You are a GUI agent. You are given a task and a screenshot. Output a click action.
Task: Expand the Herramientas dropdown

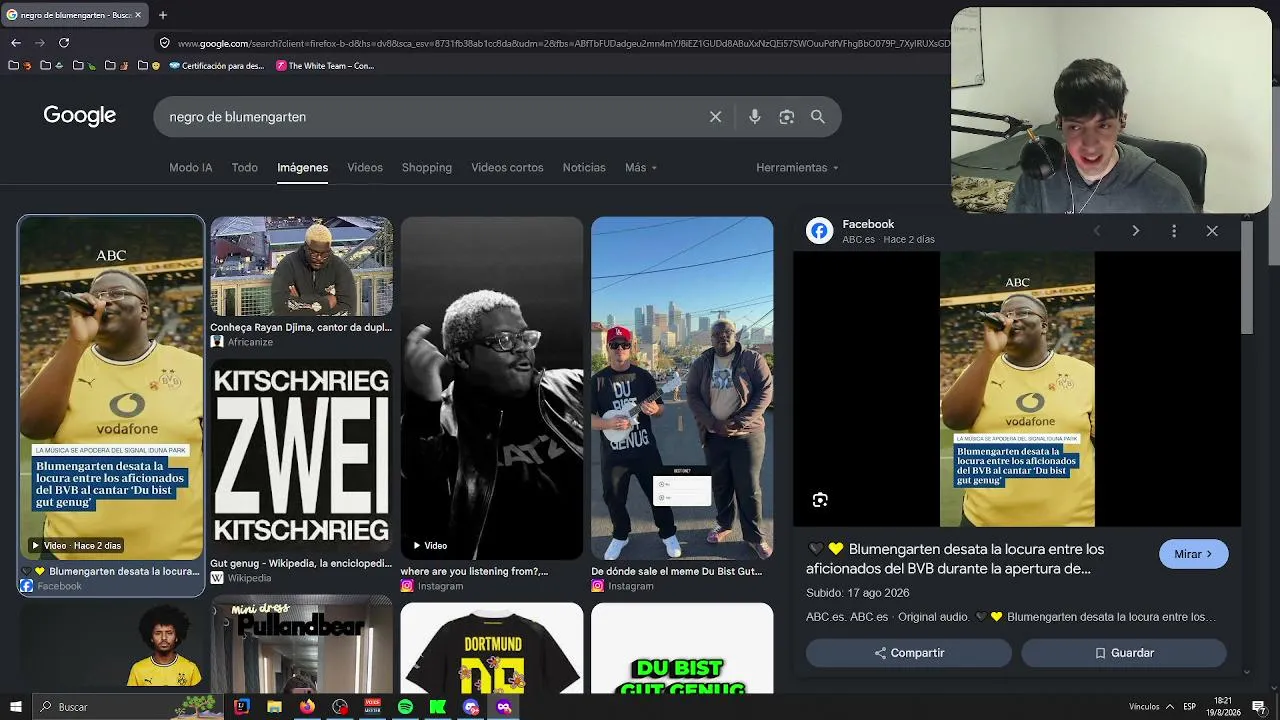[797, 167]
